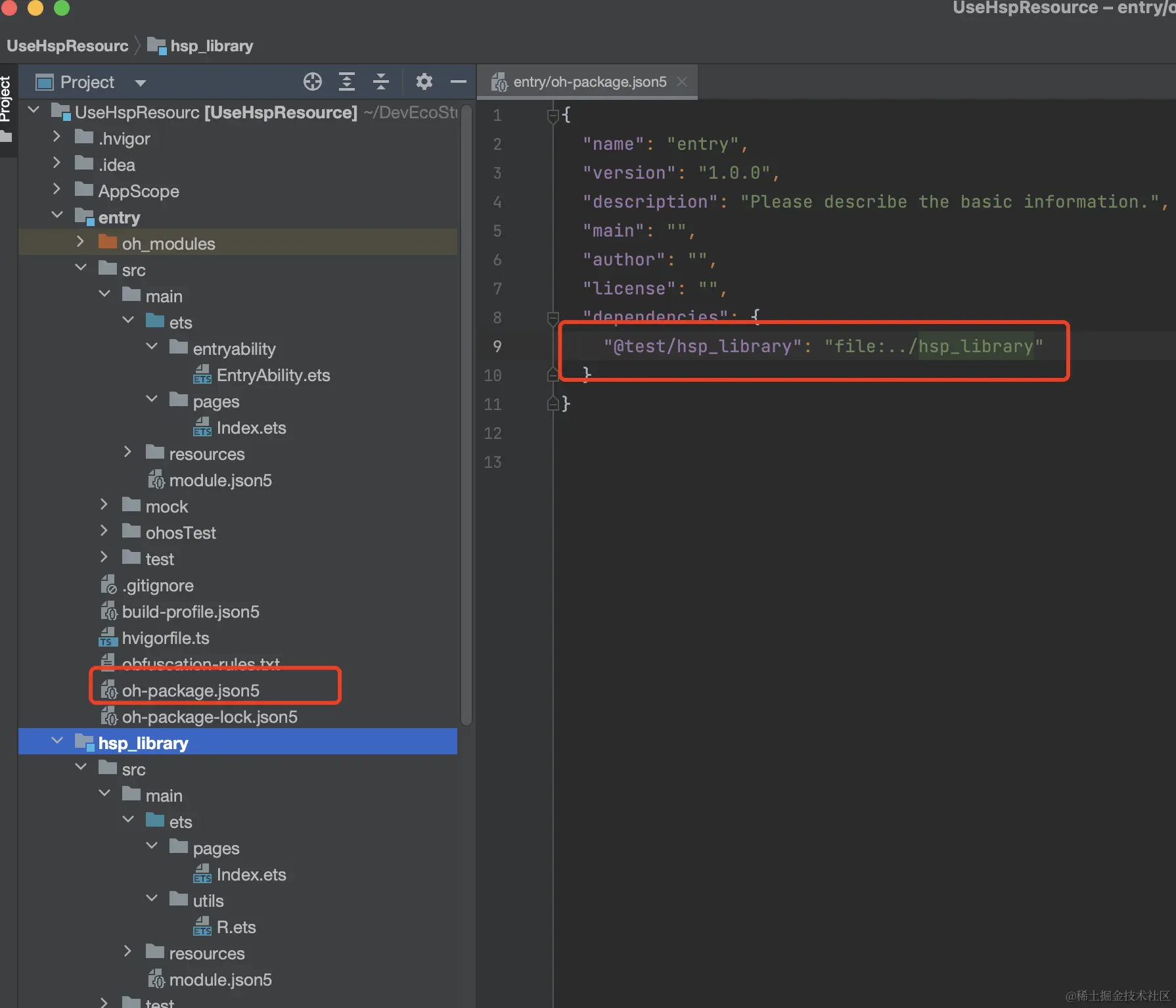
Task: Select main folder under entry src
Action: click(x=164, y=296)
